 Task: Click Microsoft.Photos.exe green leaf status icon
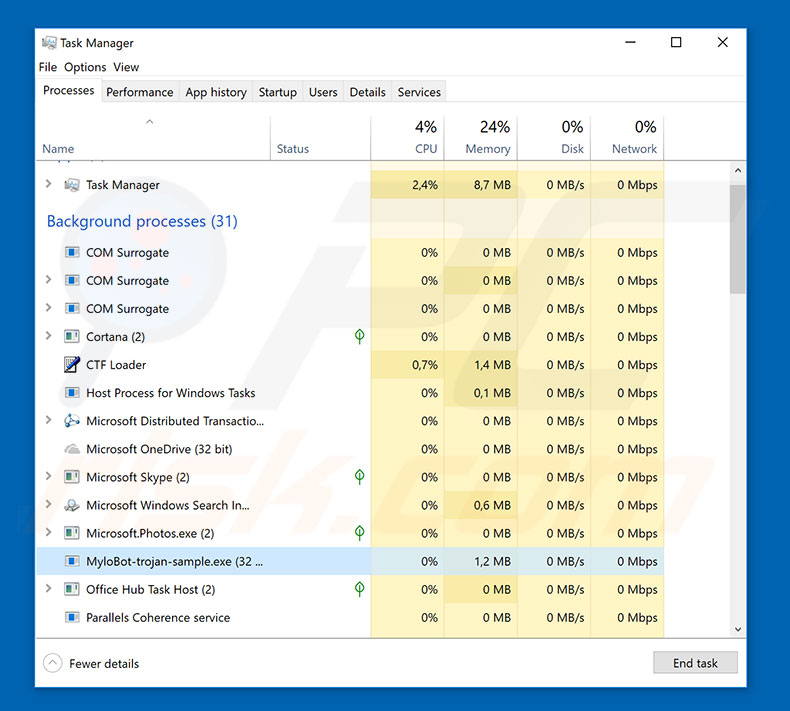pyautogui.click(x=359, y=533)
